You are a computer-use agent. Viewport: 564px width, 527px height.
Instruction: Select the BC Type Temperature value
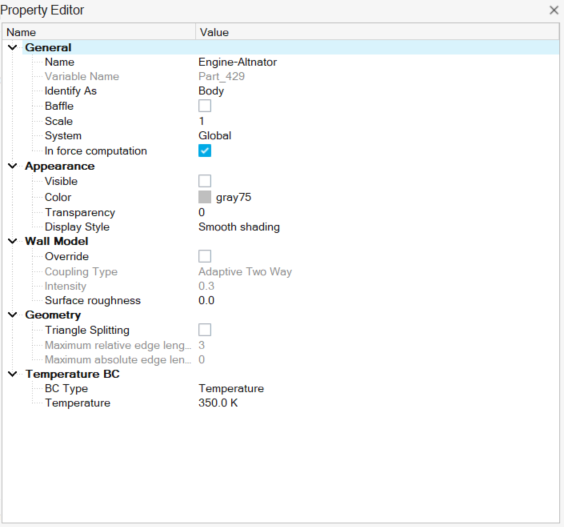pyautogui.click(x=231, y=389)
